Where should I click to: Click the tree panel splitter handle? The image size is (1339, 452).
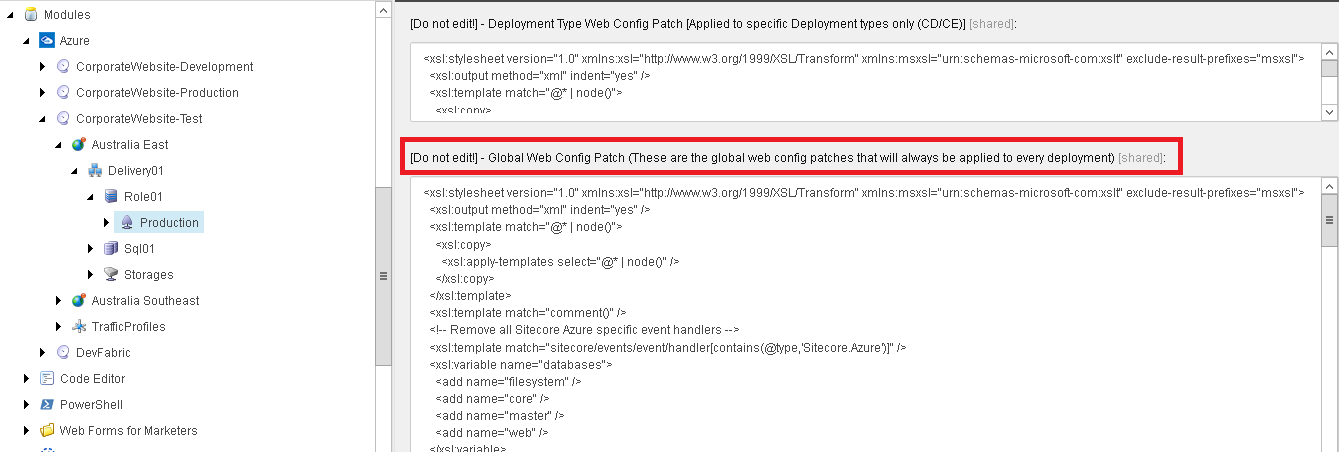click(x=392, y=226)
